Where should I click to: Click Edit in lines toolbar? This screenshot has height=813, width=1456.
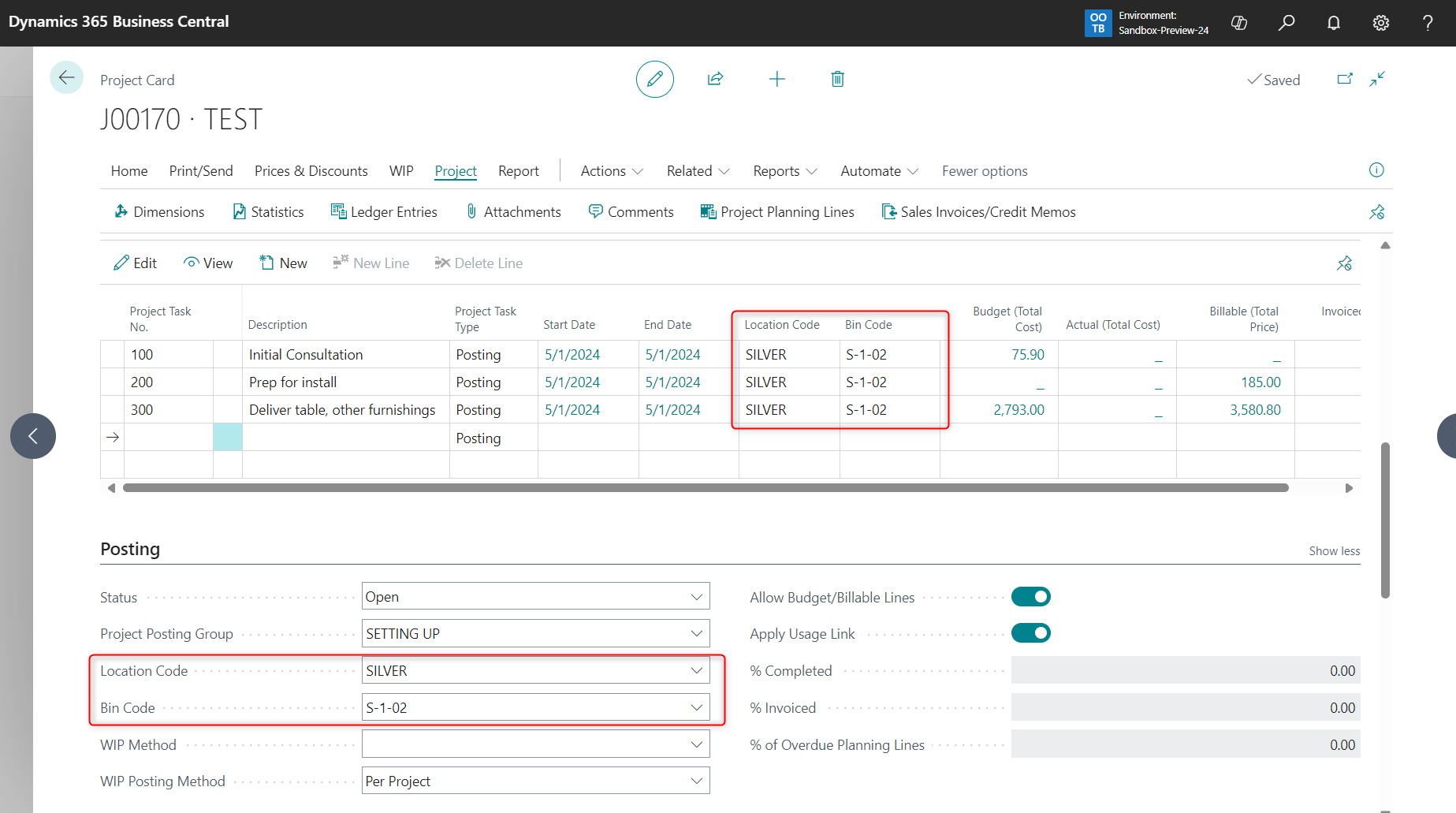[x=135, y=263]
